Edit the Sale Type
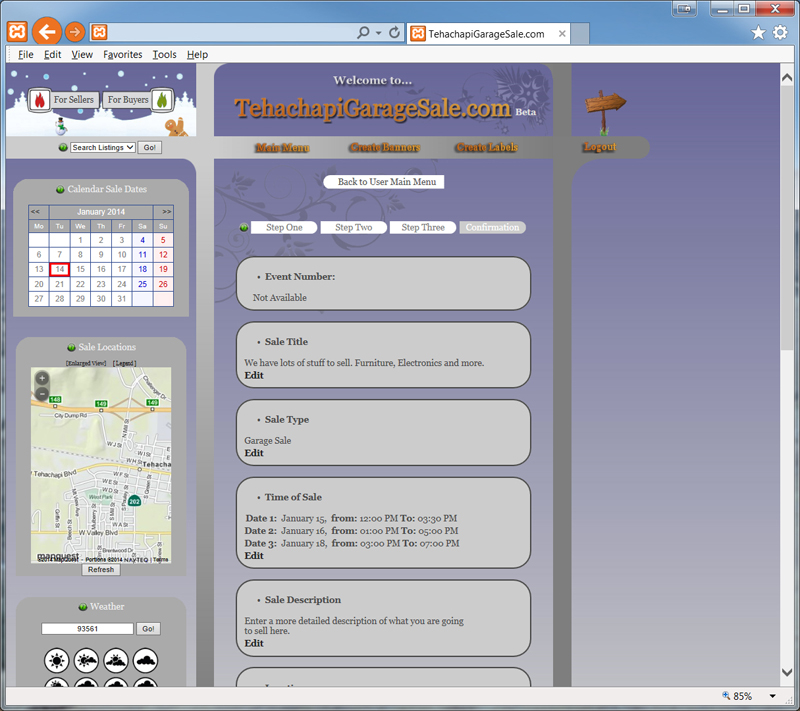 254,453
